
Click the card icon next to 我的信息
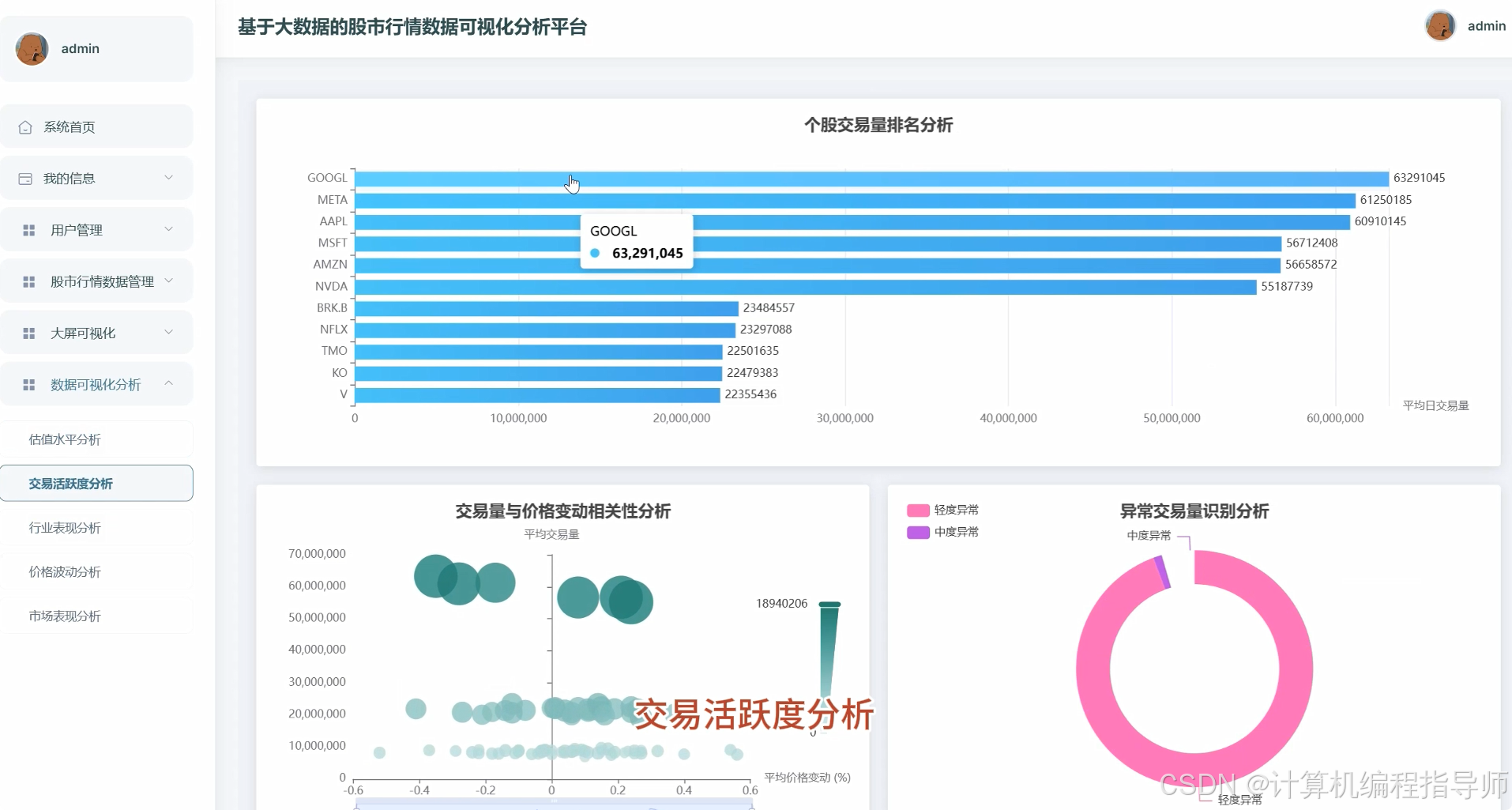24,178
